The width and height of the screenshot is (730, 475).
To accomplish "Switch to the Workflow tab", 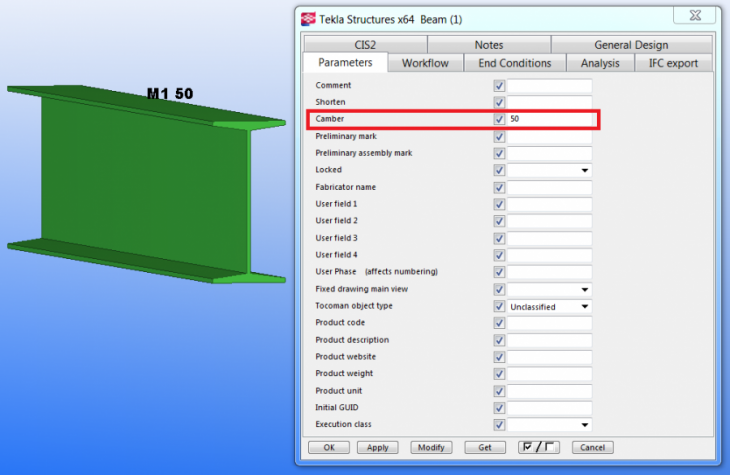I will 425,63.
